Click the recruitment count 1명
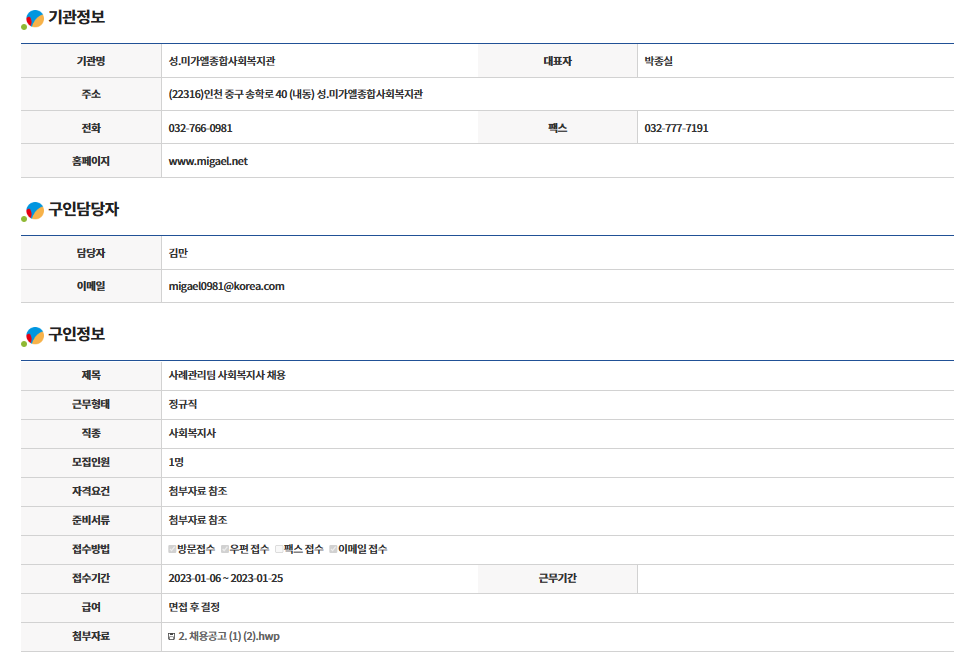This screenshot has height=655, width=968. [176, 462]
